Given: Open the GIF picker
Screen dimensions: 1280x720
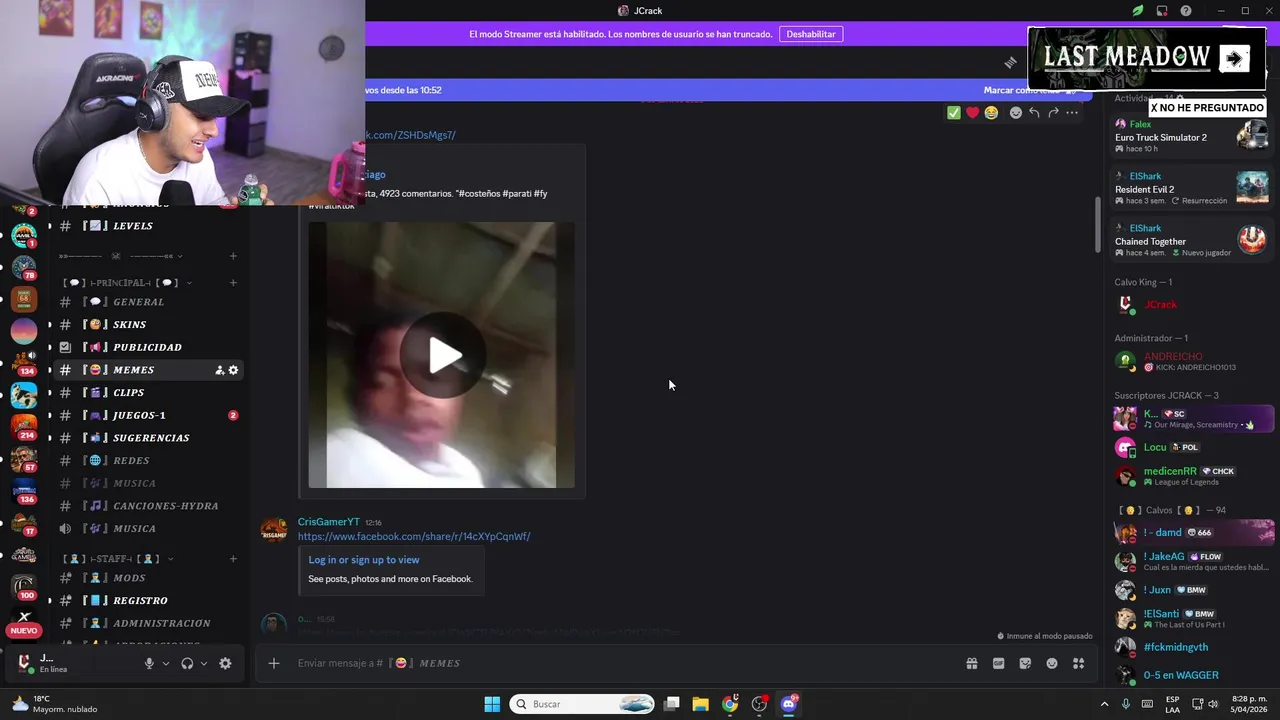Looking at the screenshot, I should 998,663.
